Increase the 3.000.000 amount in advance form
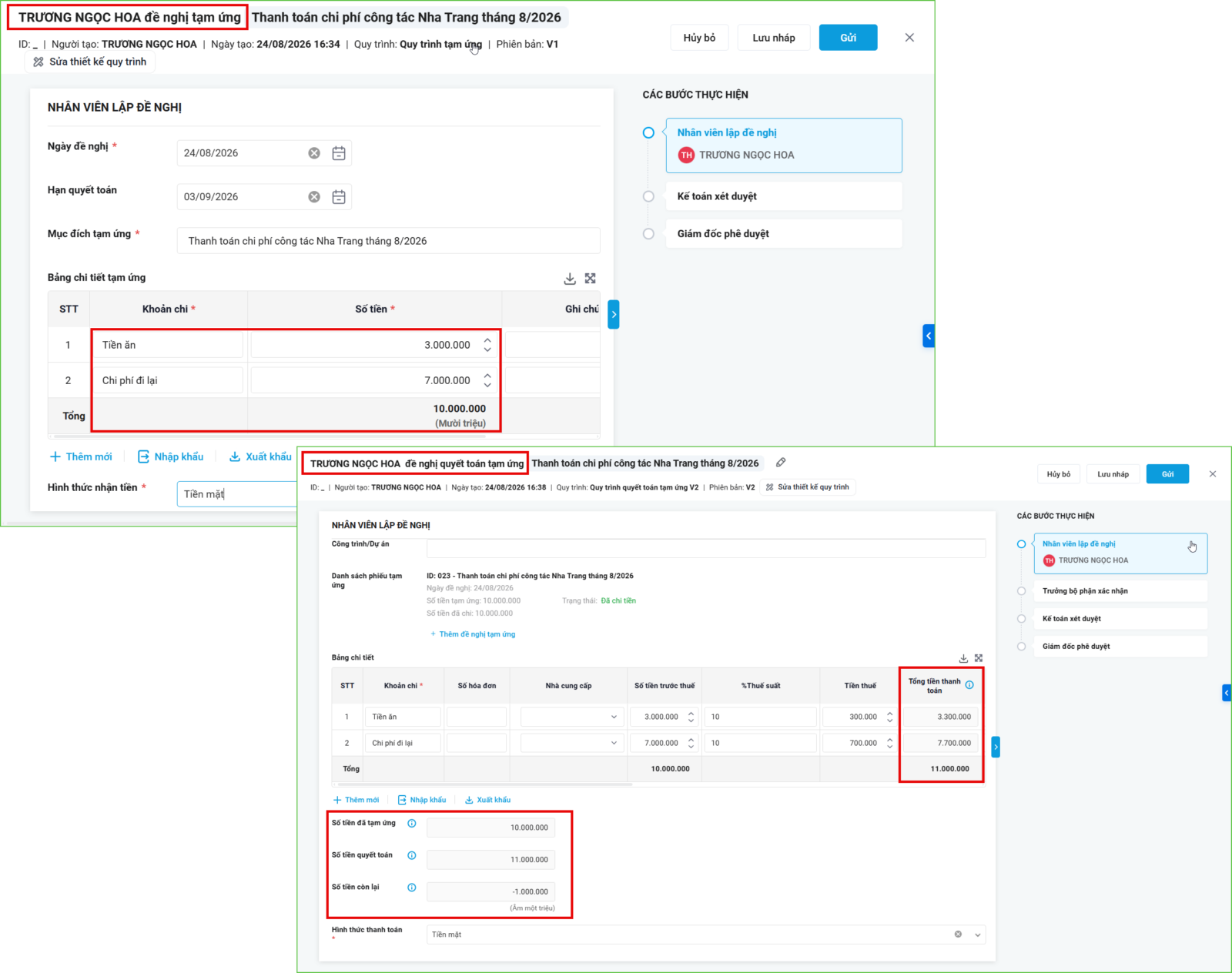1232x973 pixels. coord(487,340)
